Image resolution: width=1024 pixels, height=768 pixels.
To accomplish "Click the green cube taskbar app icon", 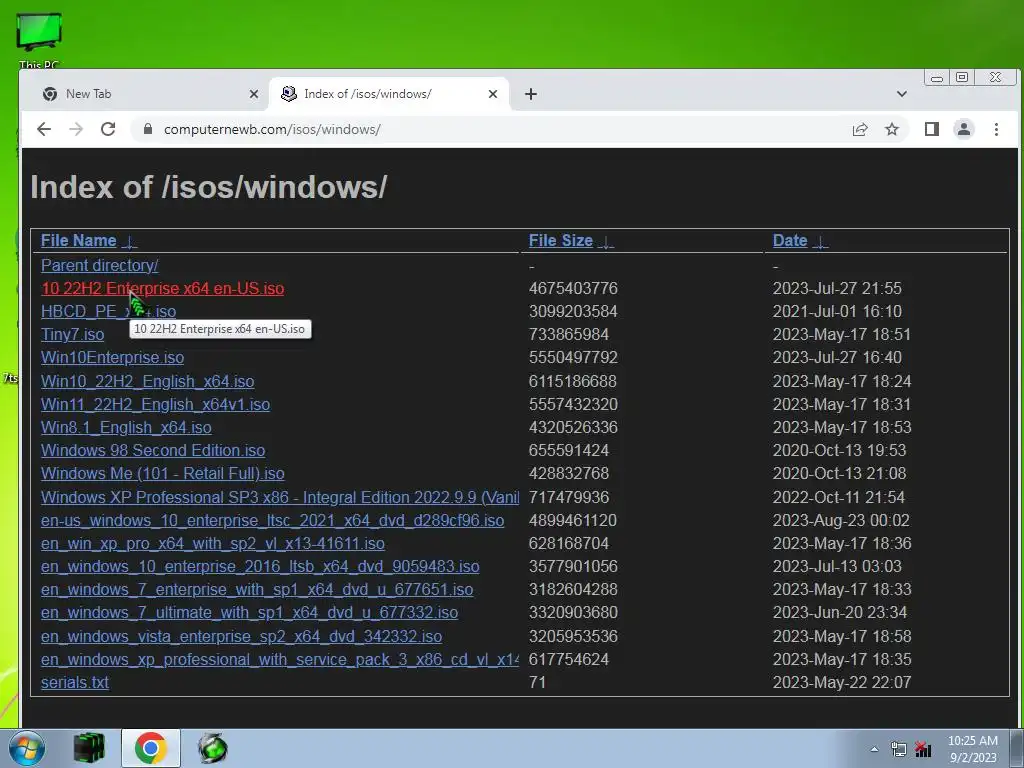I will point(89,748).
